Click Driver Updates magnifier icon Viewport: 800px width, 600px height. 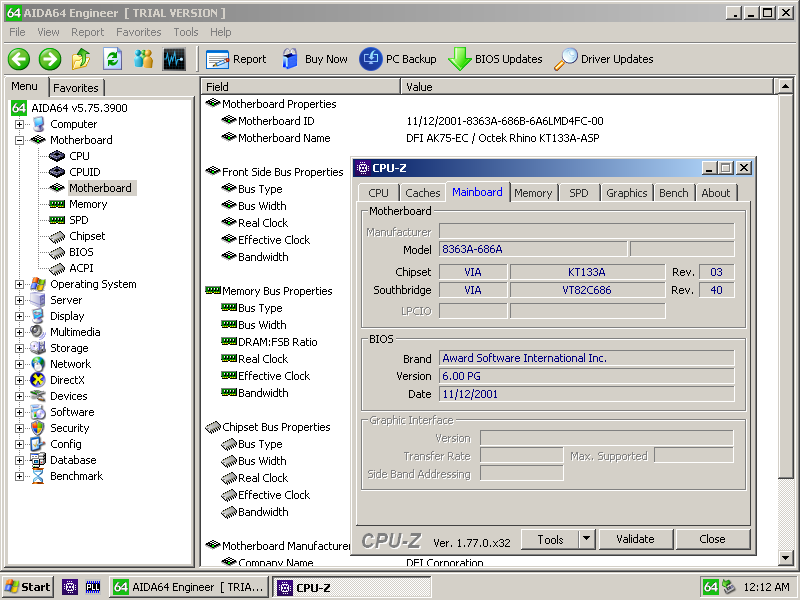tap(565, 59)
